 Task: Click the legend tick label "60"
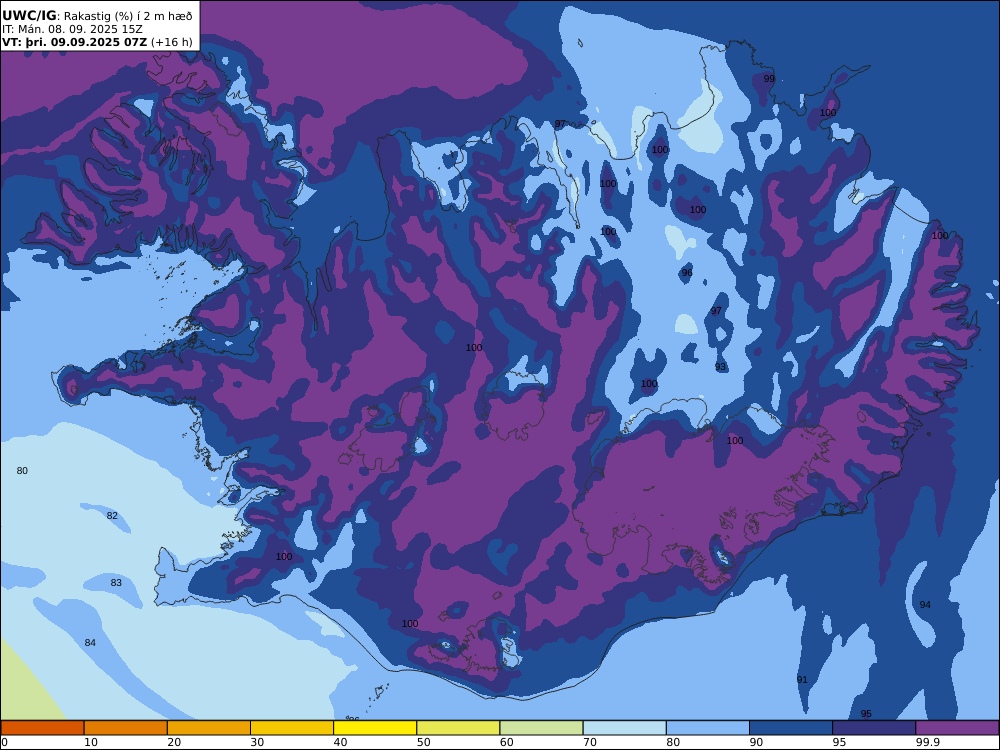(x=506, y=742)
